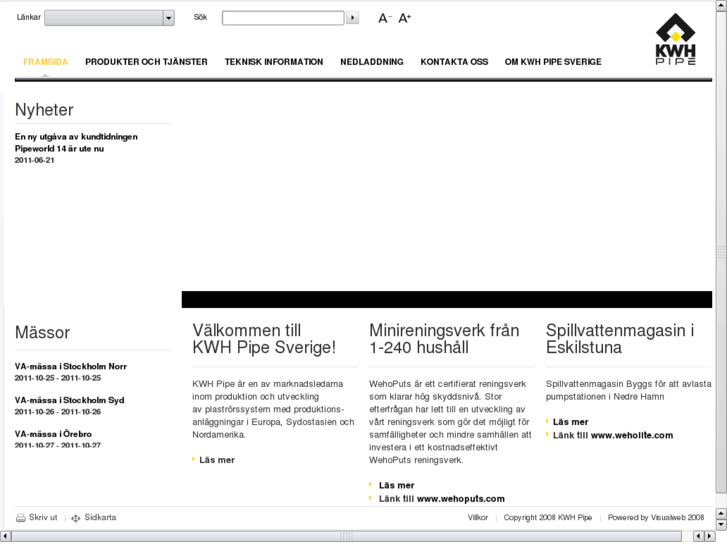Open news about Pipeworld 14 kundtidningen
Viewport: 727px width, 545px height.
[76, 142]
